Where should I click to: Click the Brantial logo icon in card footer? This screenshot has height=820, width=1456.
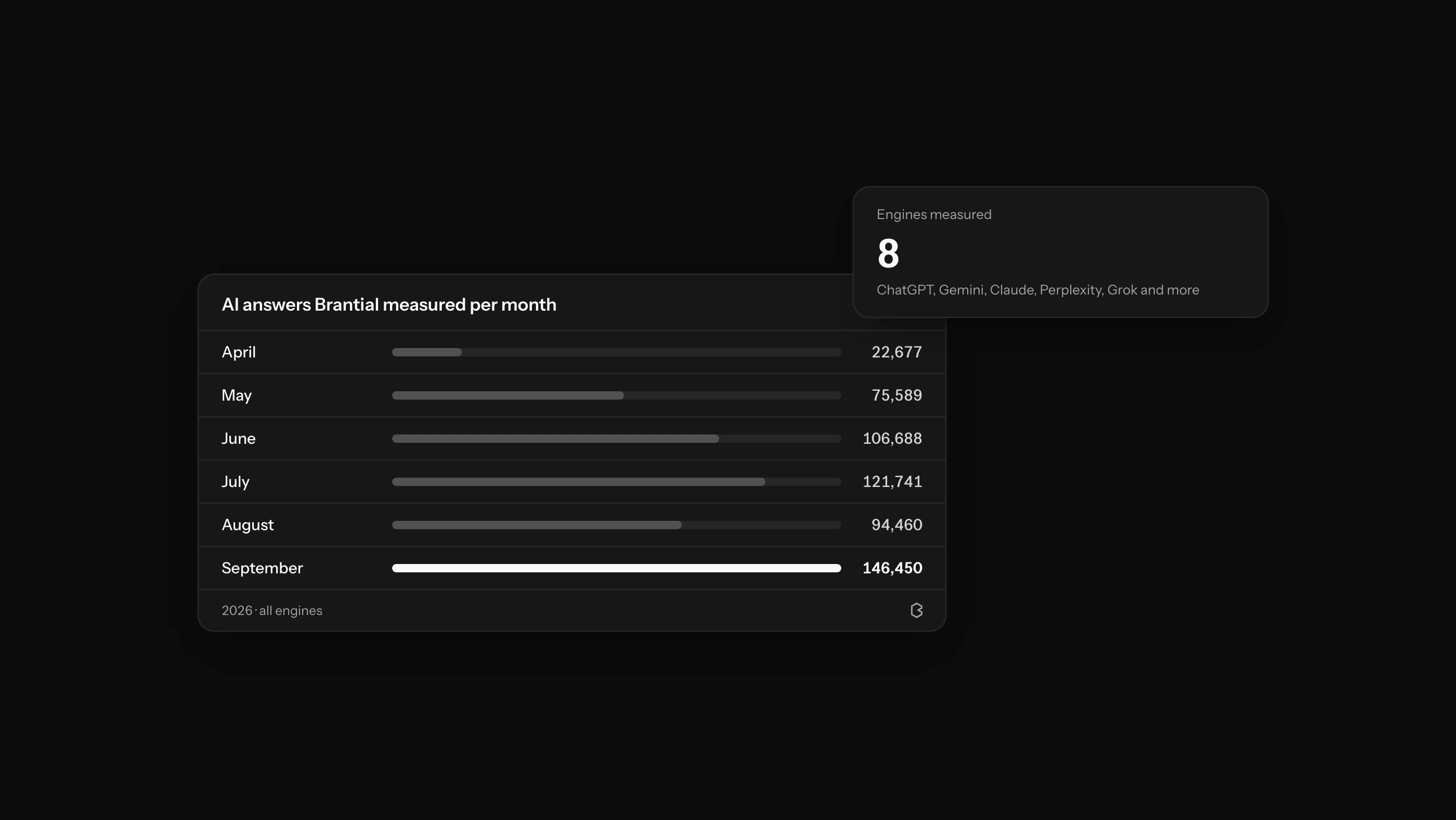(916, 610)
